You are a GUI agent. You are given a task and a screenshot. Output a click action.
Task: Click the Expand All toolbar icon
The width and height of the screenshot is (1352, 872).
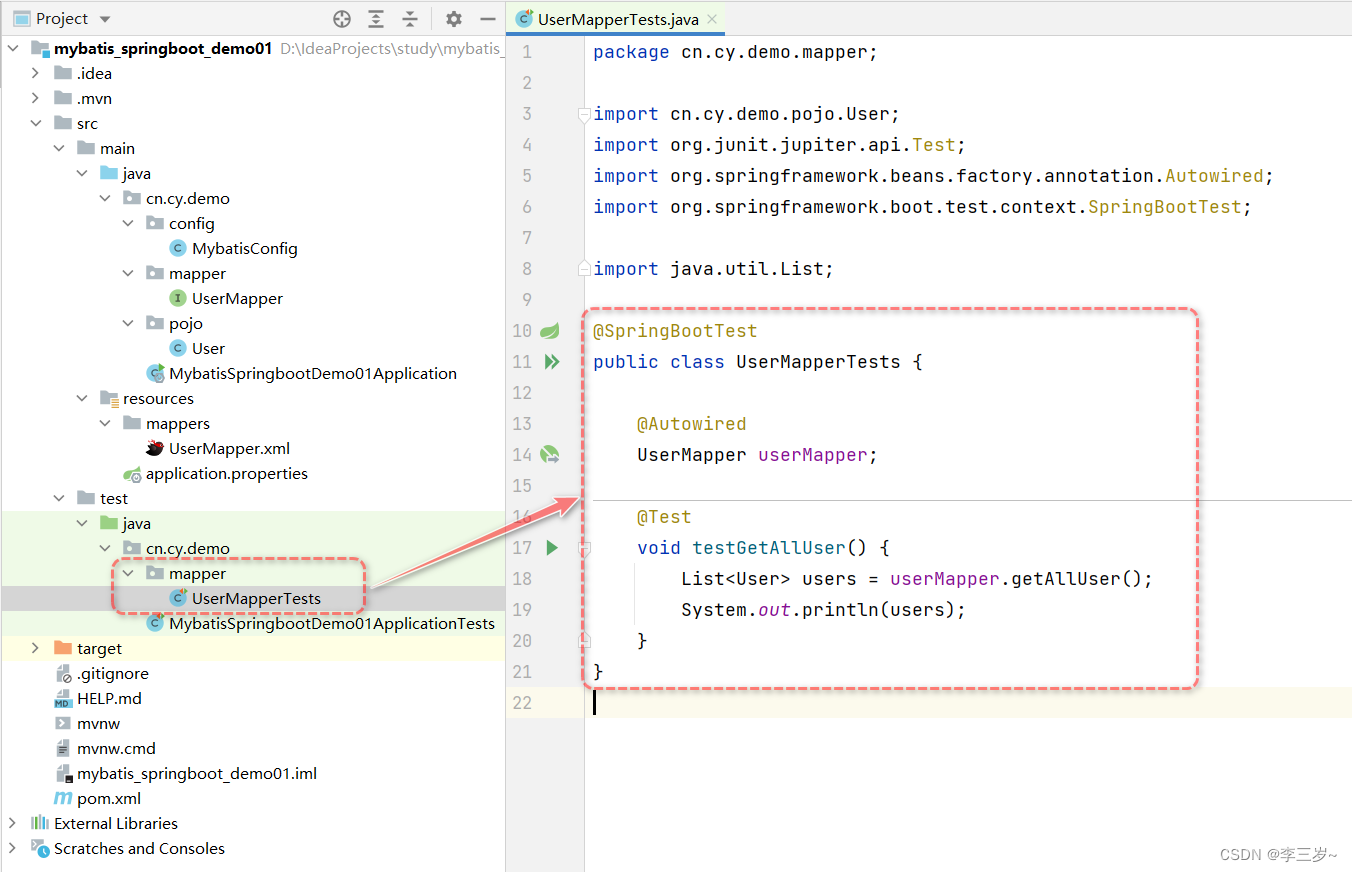tap(376, 19)
